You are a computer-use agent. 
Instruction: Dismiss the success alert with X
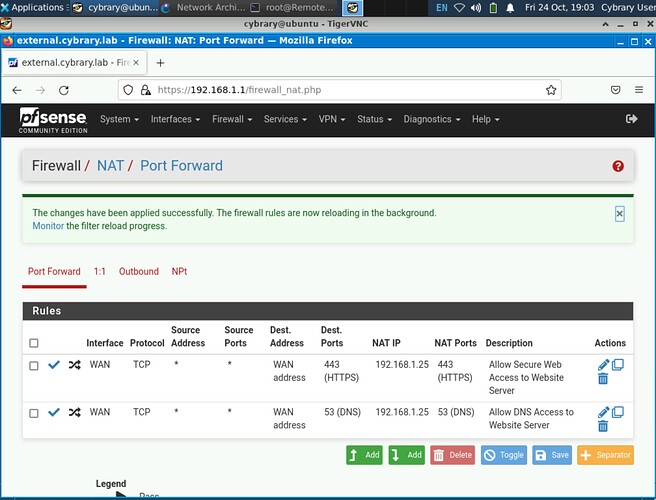(619, 213)
